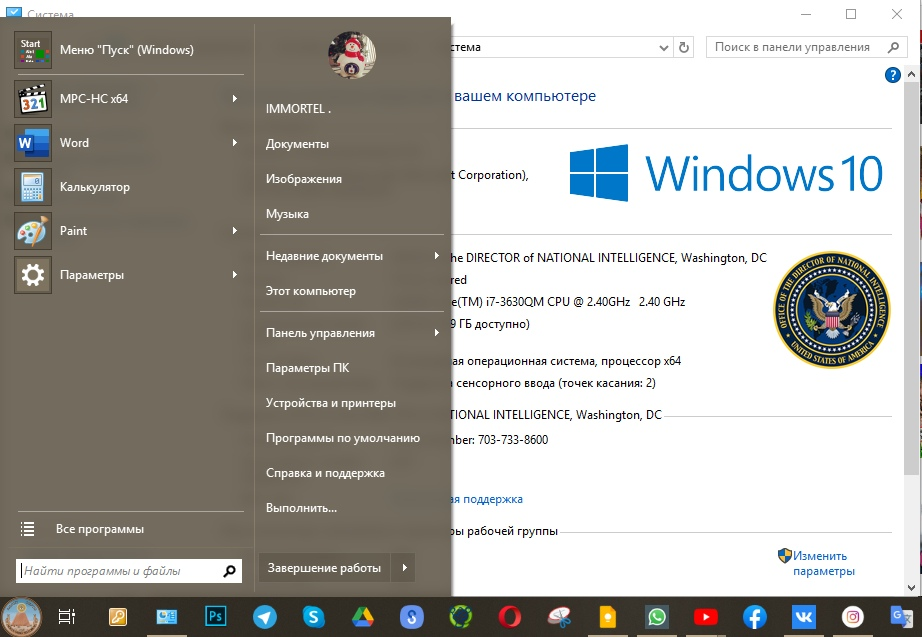Open MPC-HC x64 from Start menu
This screenshot has width=922, height=637.
tap(128, 99)
